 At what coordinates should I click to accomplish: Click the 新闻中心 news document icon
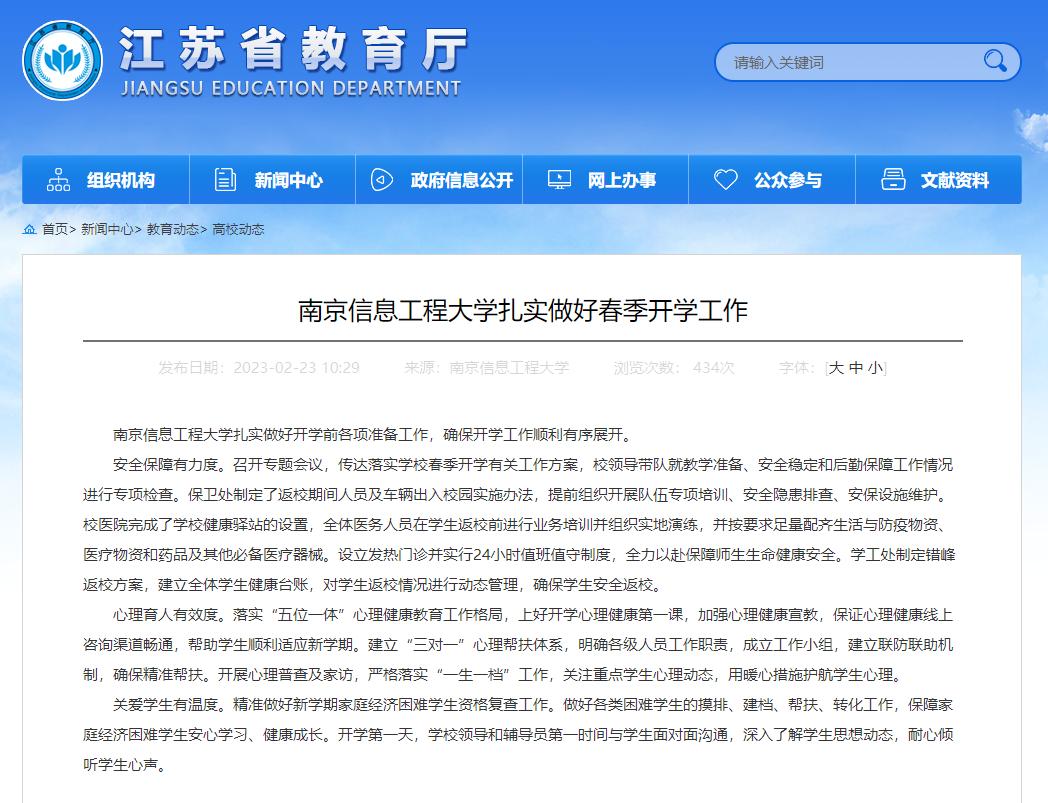(x=224, y=178)
